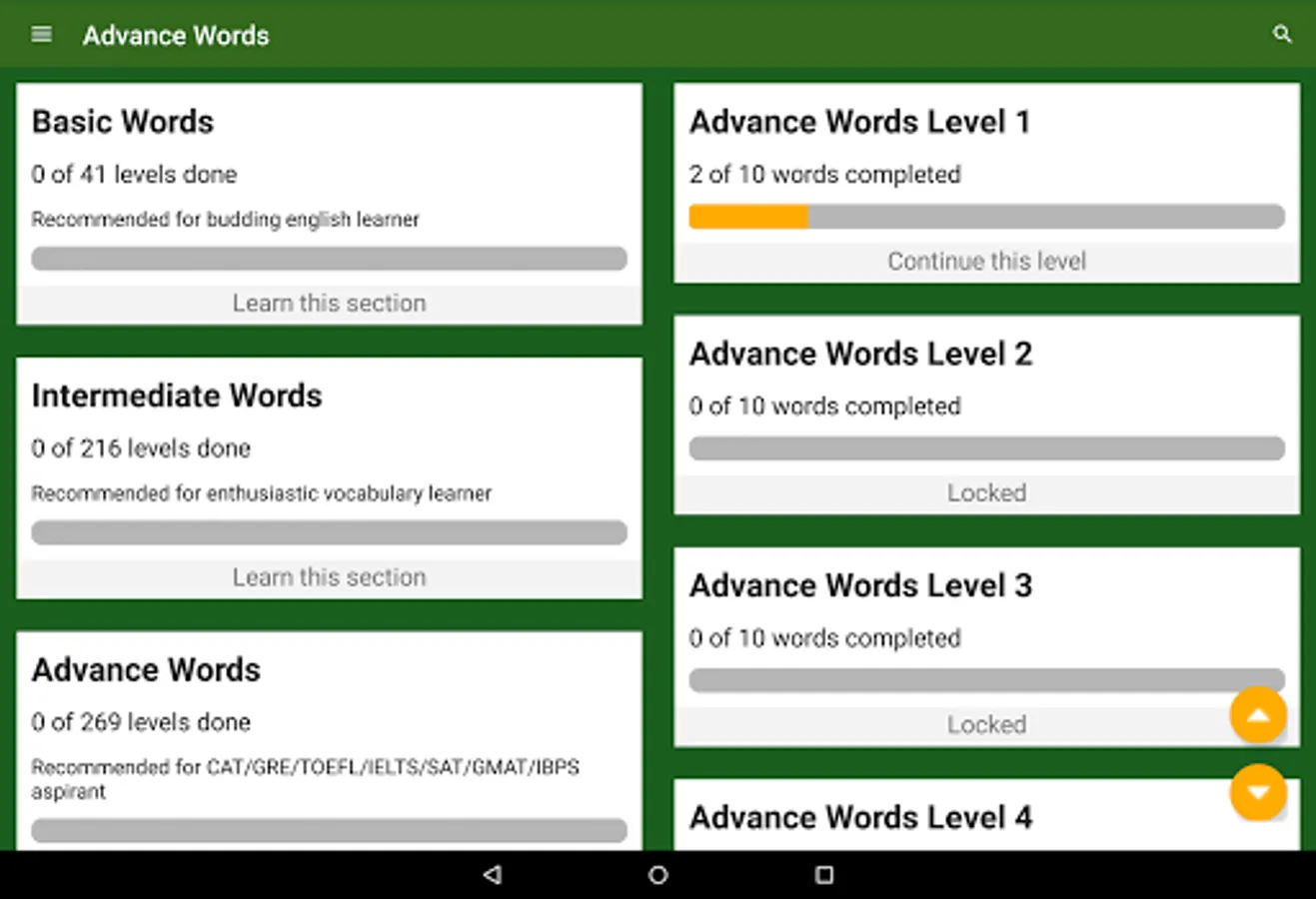Tap the search magnifier icon
Image resolution: width=1316 pixels, height=899 pixels.
pyautogui.click(x=1282, y=35)
